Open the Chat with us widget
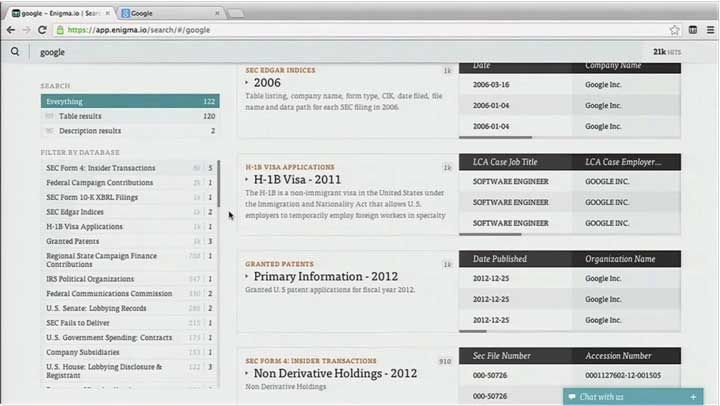The width and height of the screenshot is (720, 406). tap(633, 397)
